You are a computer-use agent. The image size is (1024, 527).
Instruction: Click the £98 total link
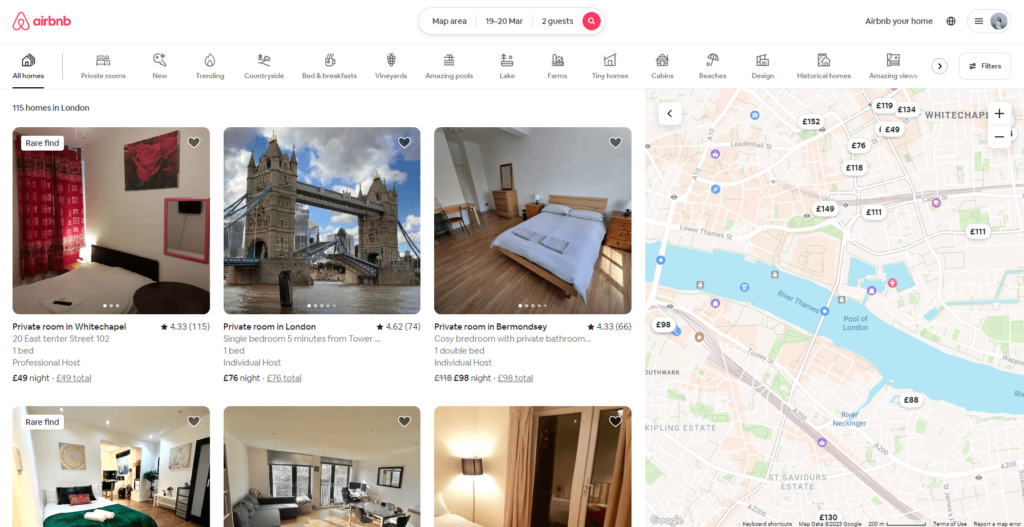(515, 378)
